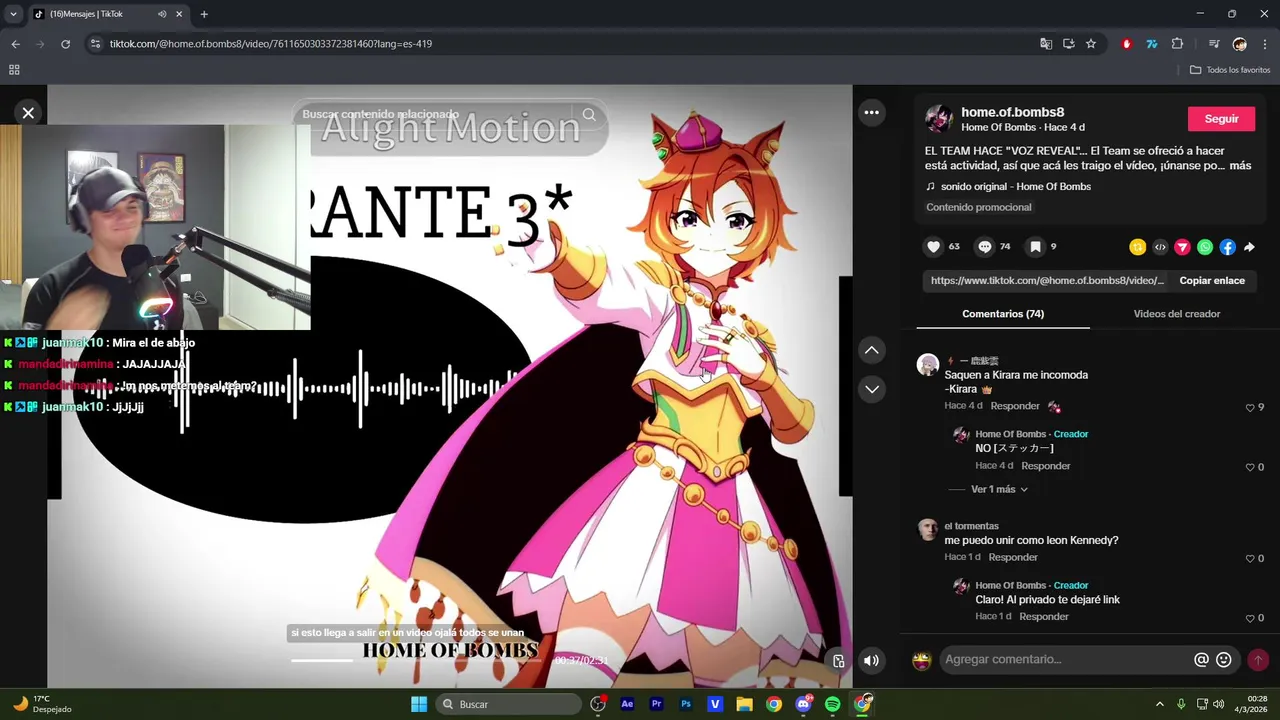The width and height of the screenshot is (1280, 720).
Task: Open Chrome extensions puzzle icon
Action: coord(1177,44)
